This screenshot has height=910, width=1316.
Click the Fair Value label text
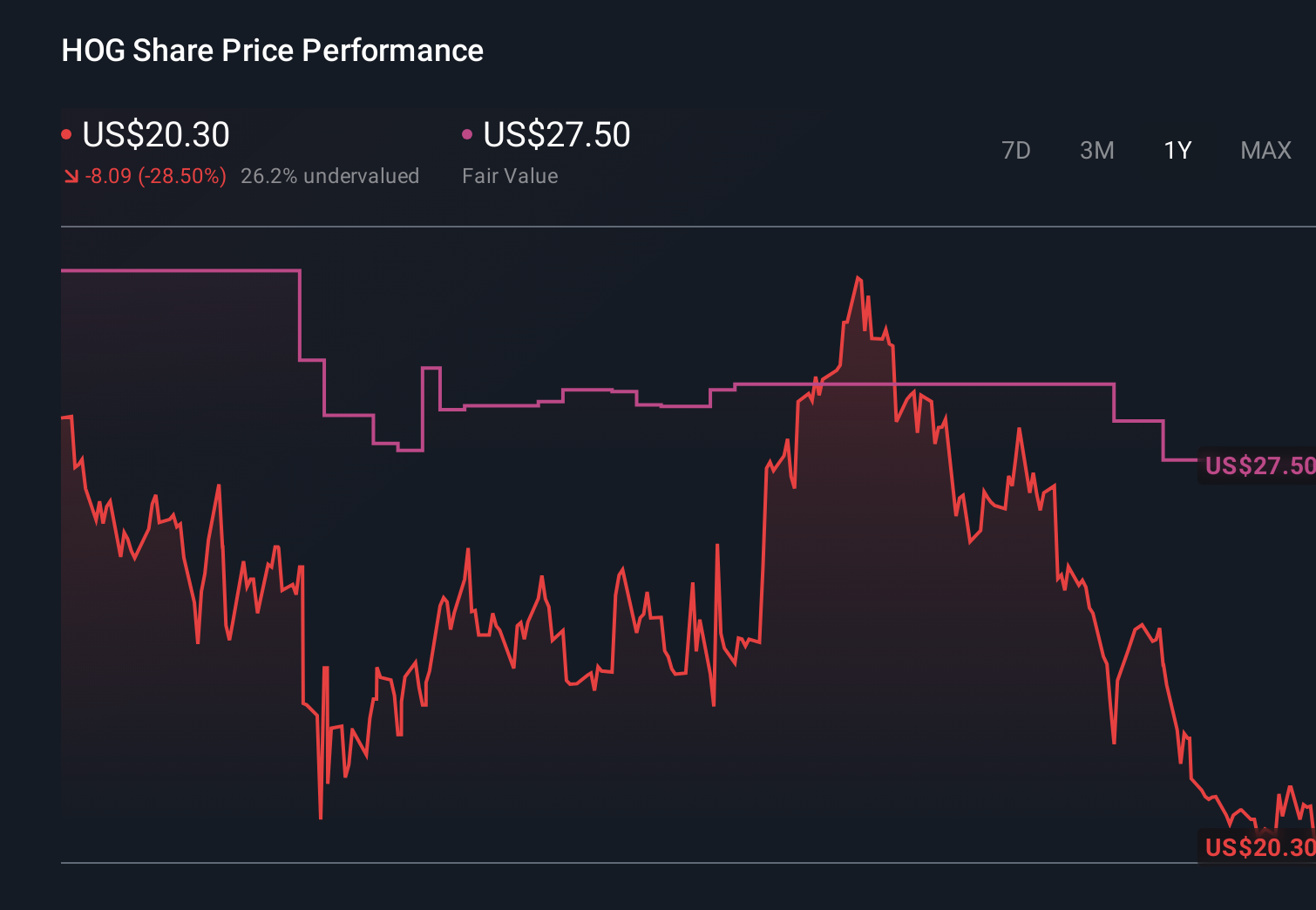tap(510, 176)
